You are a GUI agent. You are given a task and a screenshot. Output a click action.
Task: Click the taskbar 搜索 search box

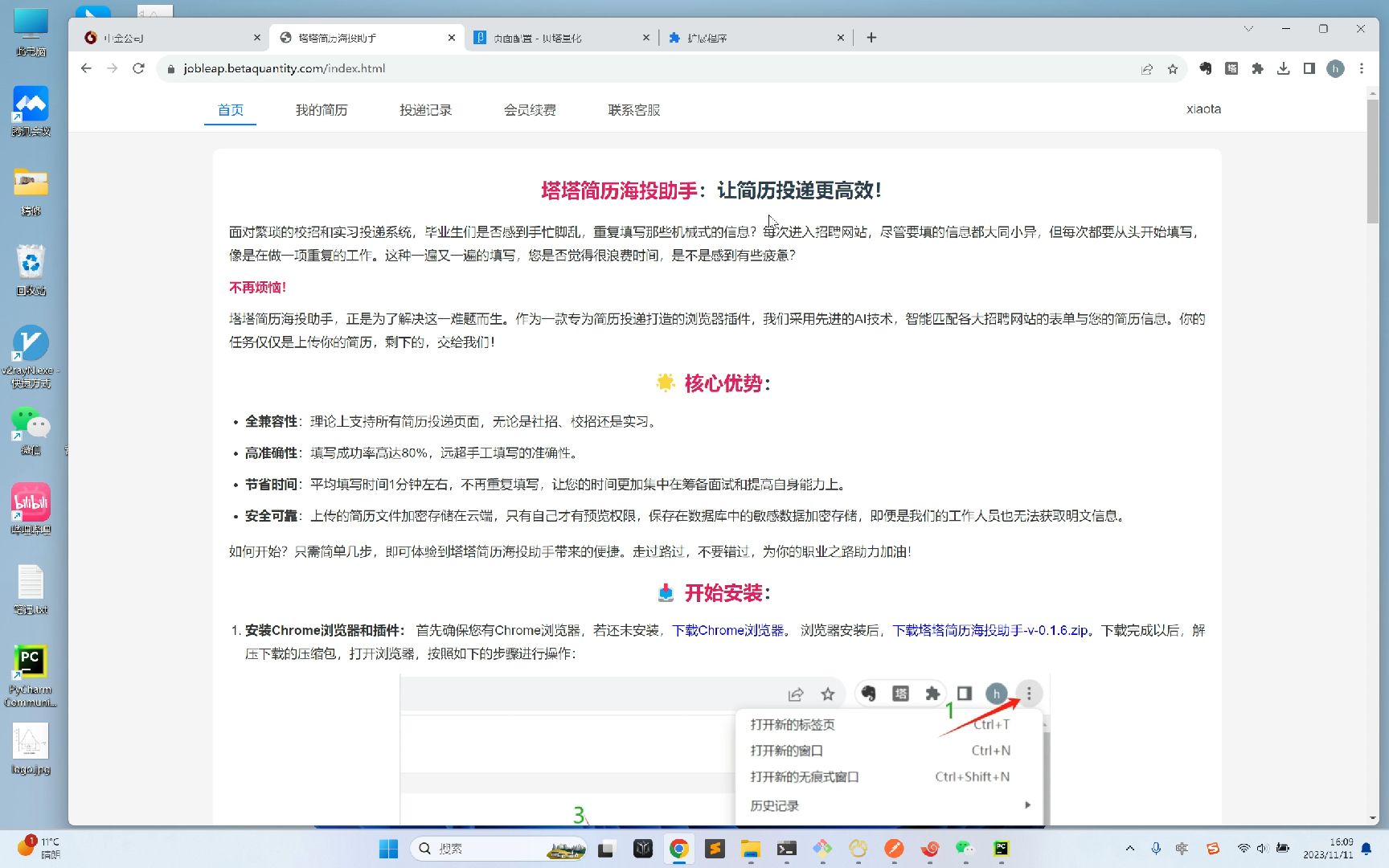498,849
